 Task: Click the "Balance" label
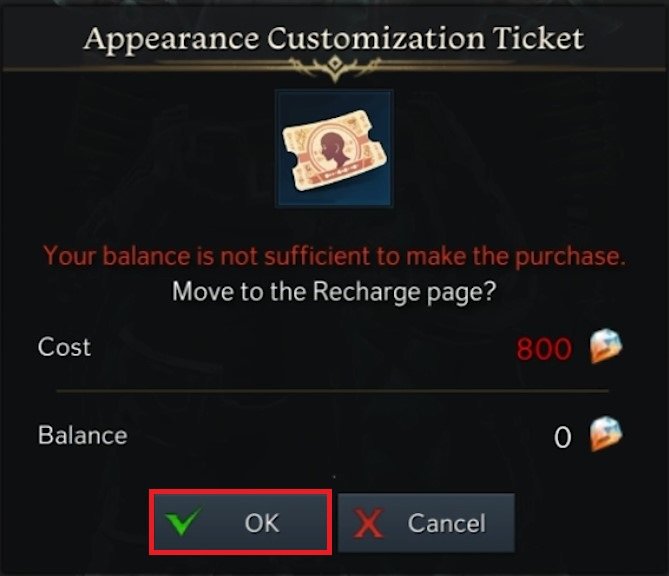pos(82,435)
